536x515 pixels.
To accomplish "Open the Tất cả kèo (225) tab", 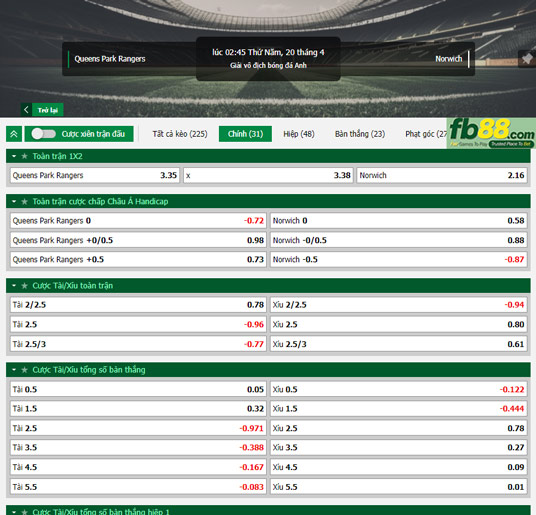I will pos(180,134).
